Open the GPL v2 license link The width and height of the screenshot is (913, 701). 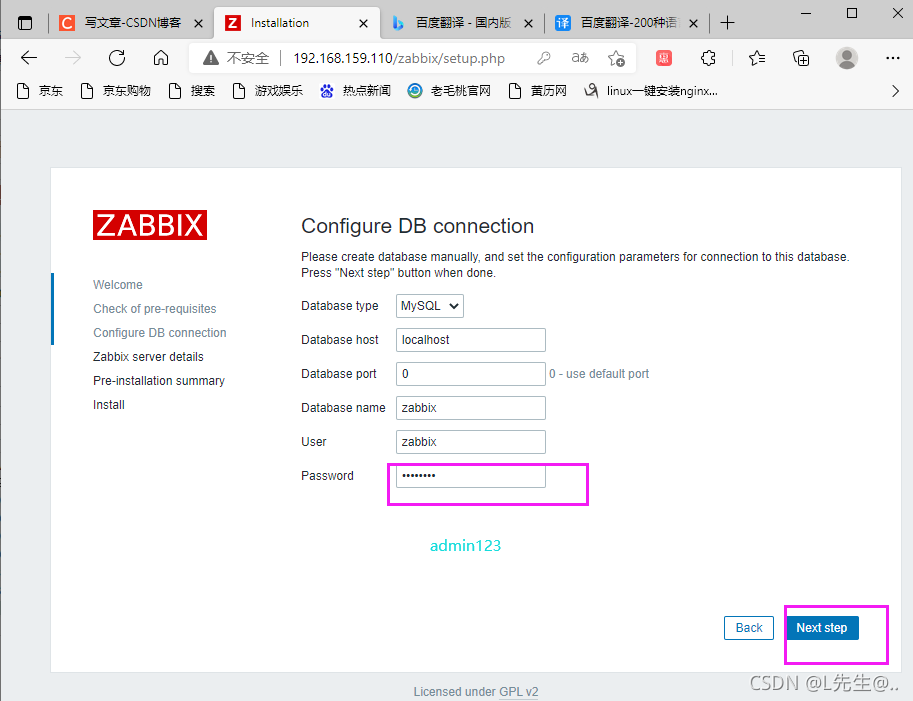click(x=519, y=692)
